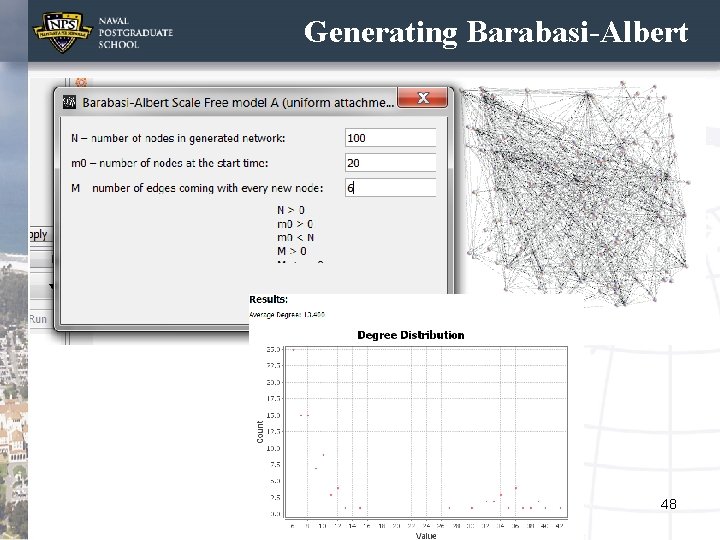
Task: Click the Gephi icon in dialog title
Action: coord(69,102)
